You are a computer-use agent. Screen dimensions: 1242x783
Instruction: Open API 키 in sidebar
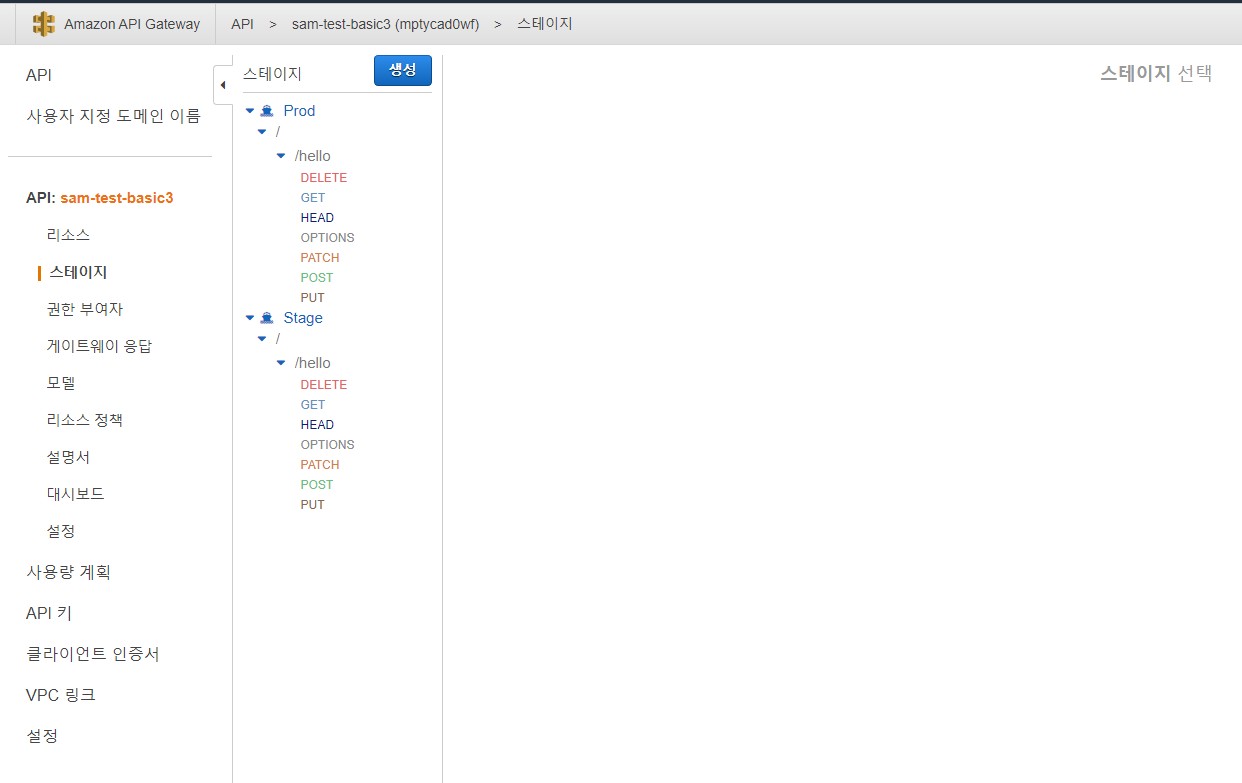tap(49, 613)
